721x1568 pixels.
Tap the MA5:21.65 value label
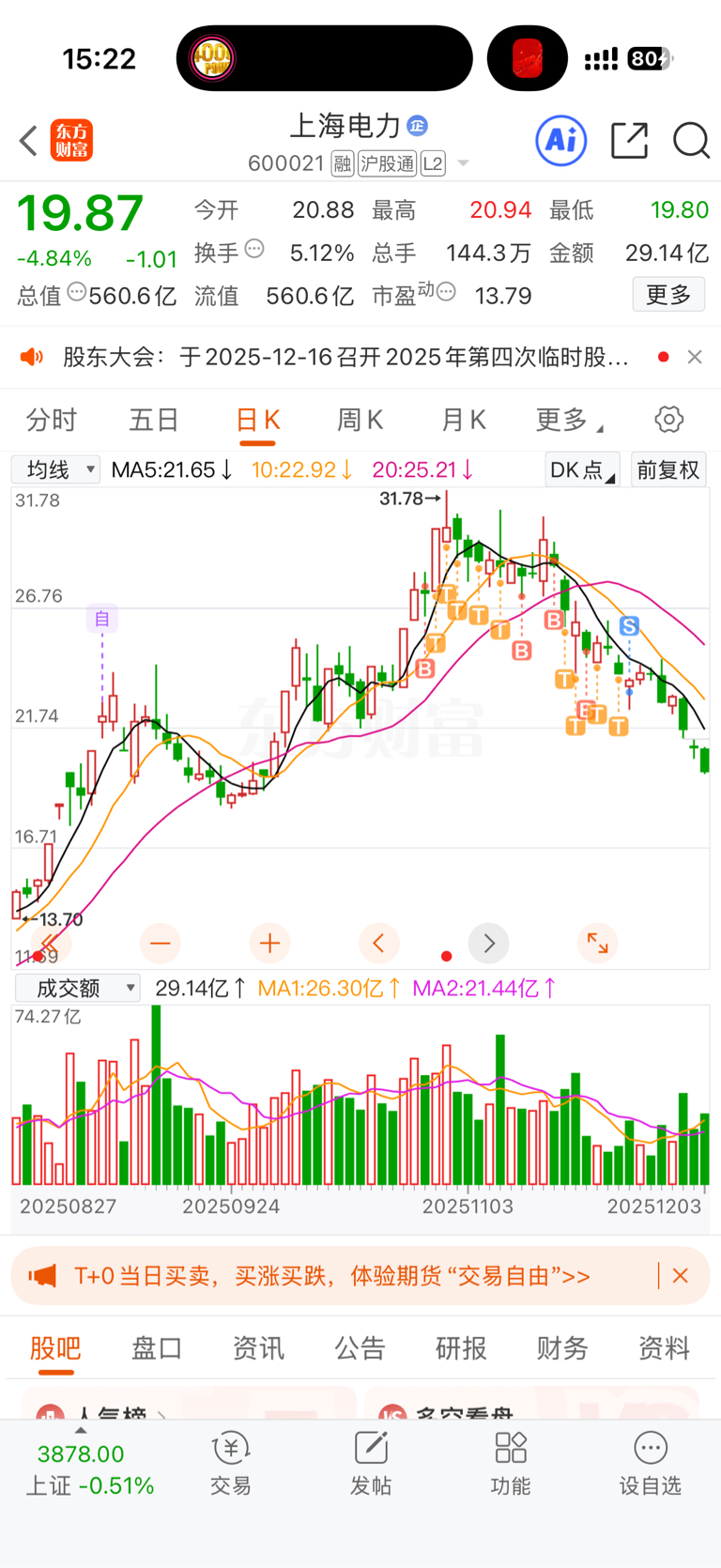tap(172, 469)
